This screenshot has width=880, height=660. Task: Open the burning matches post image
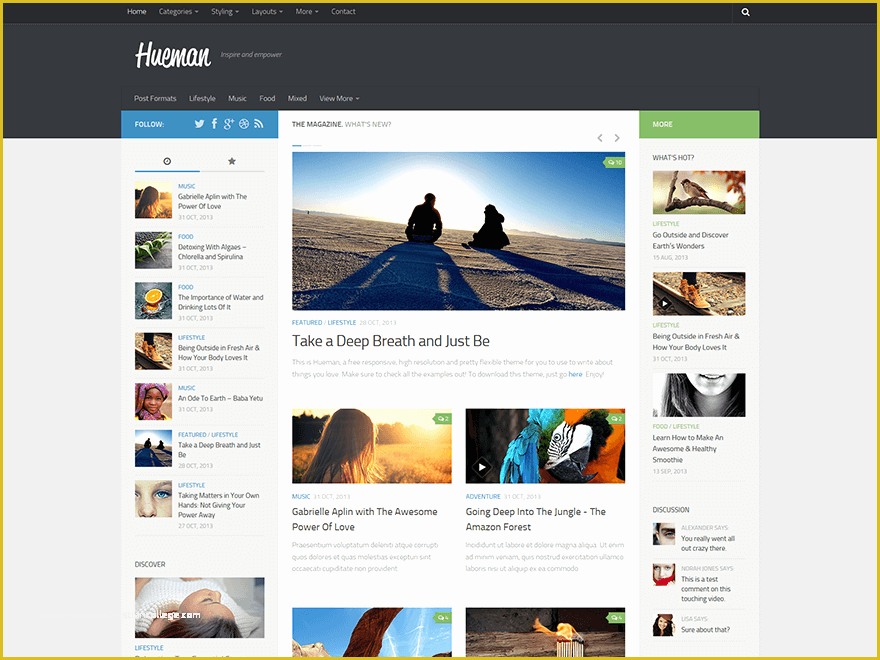tap(545, 632)
